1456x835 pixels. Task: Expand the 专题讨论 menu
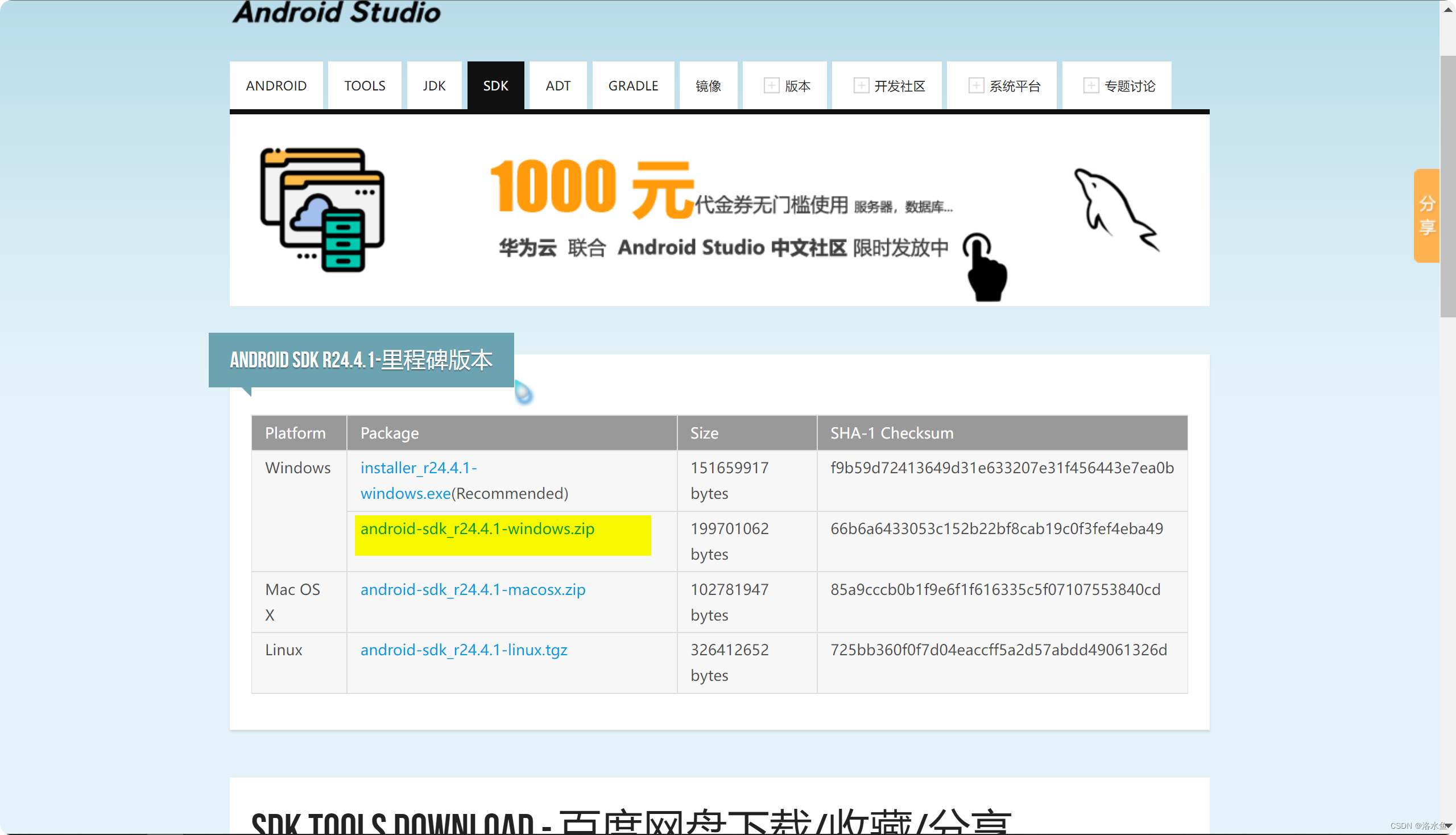tap(1117, 85)
